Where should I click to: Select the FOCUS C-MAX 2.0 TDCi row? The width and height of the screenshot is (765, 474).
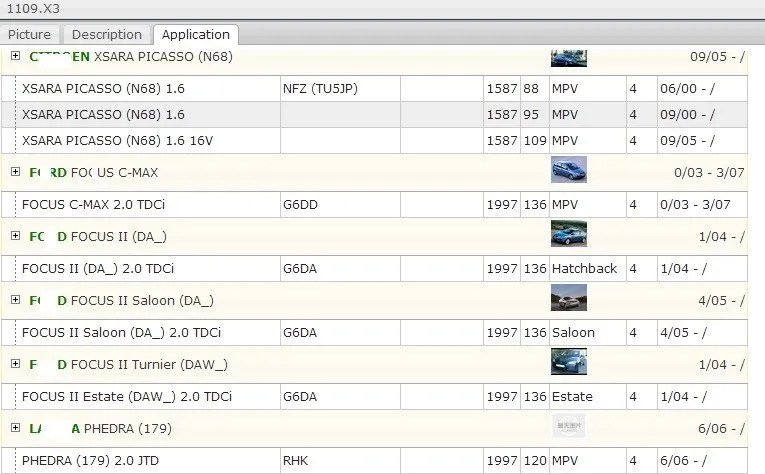[x=374, y=204]
